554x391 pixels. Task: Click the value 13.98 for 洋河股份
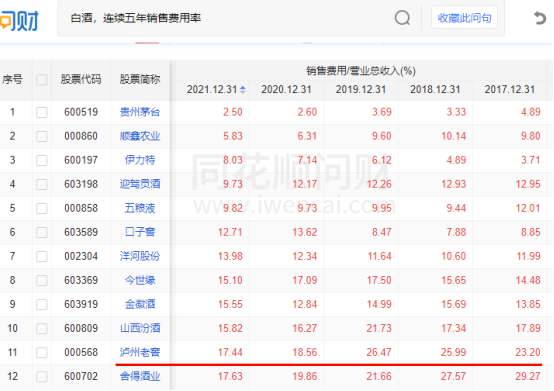(x=230, y=256)
